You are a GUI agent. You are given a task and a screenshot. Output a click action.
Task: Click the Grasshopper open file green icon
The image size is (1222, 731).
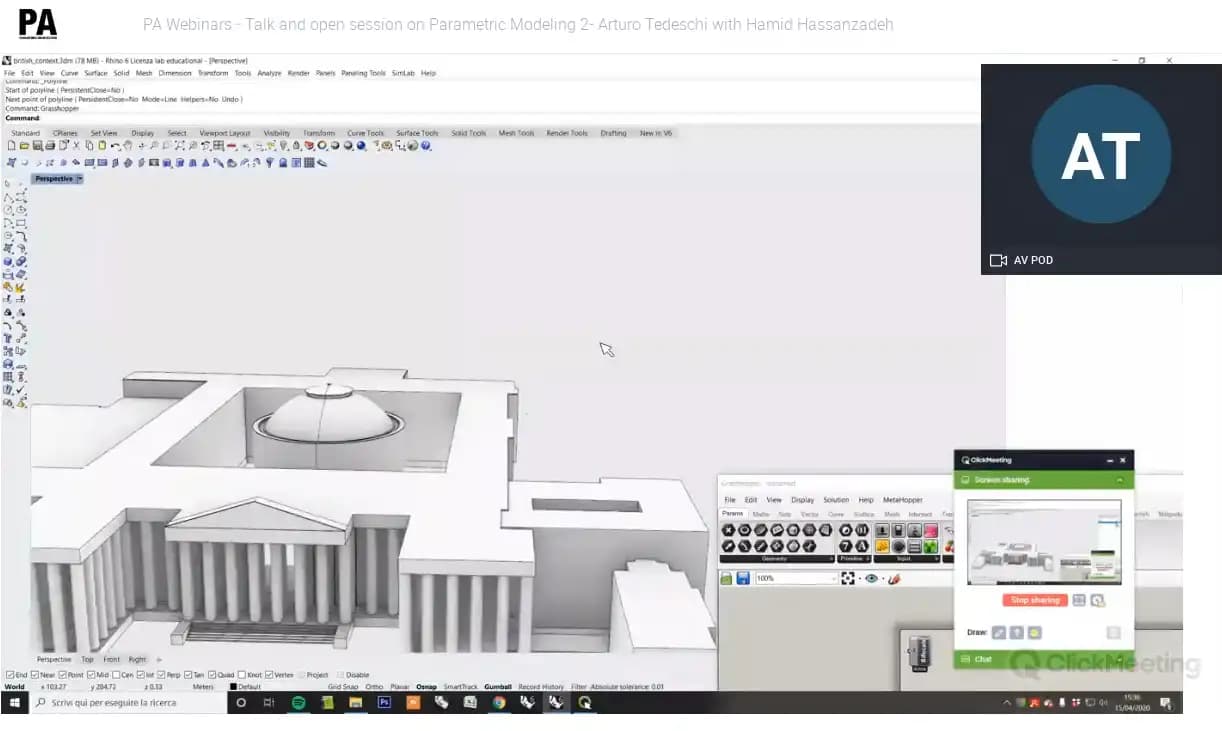726,578
